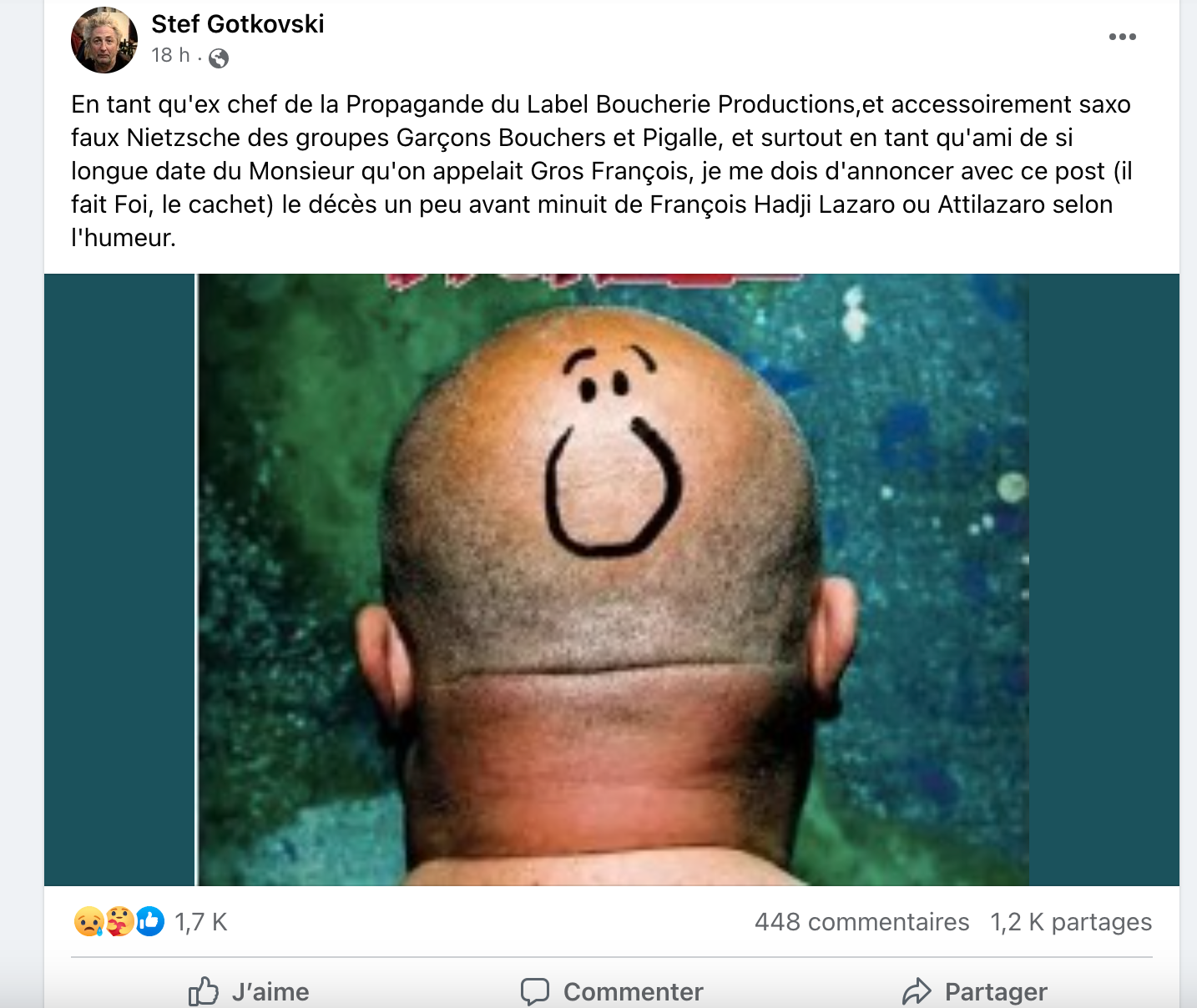View the 1,2 K partages list

coord(1071,922)
